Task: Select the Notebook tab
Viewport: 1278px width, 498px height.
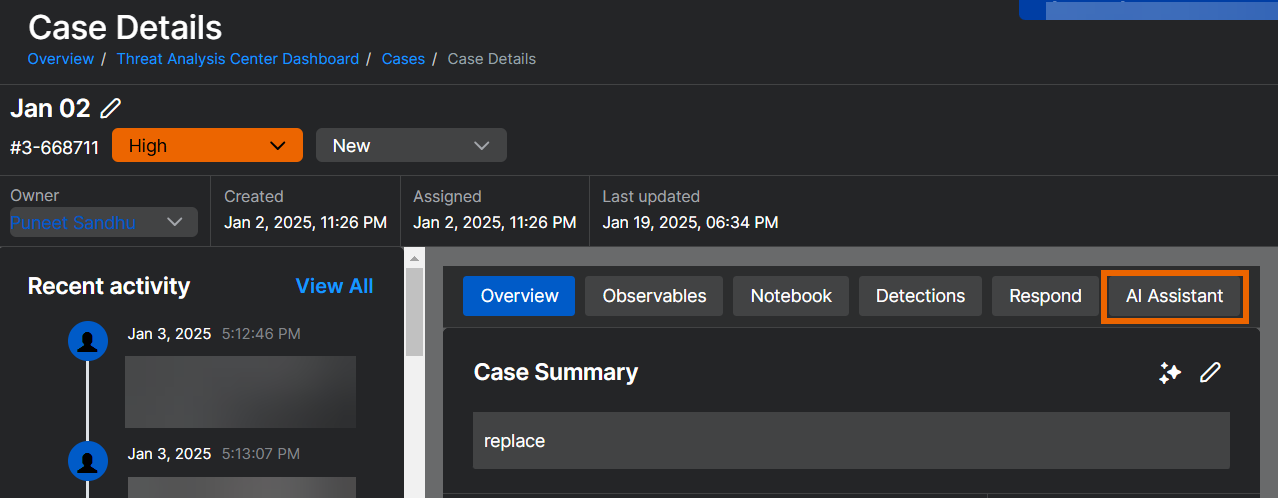Action: click(791, 296)
